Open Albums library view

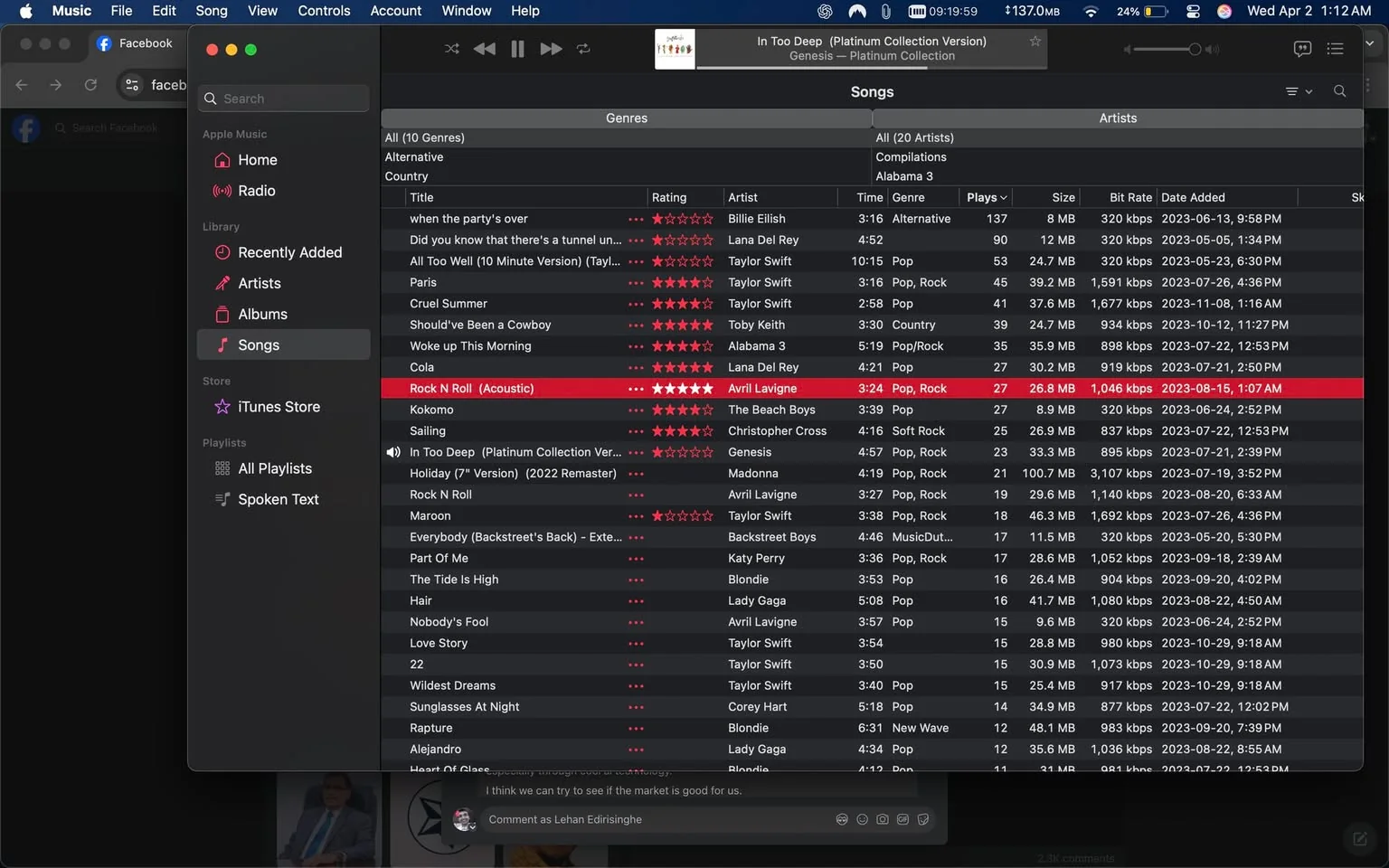click(283, 314)
